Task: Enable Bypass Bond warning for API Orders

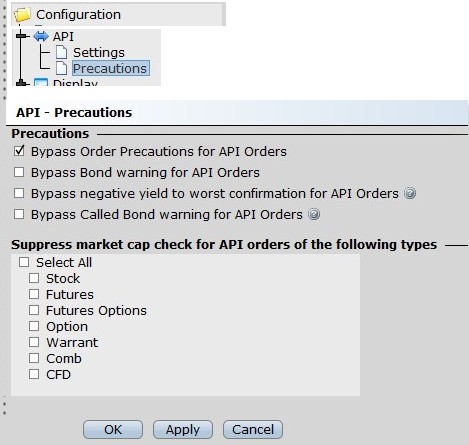Action: tap(19, 172)
